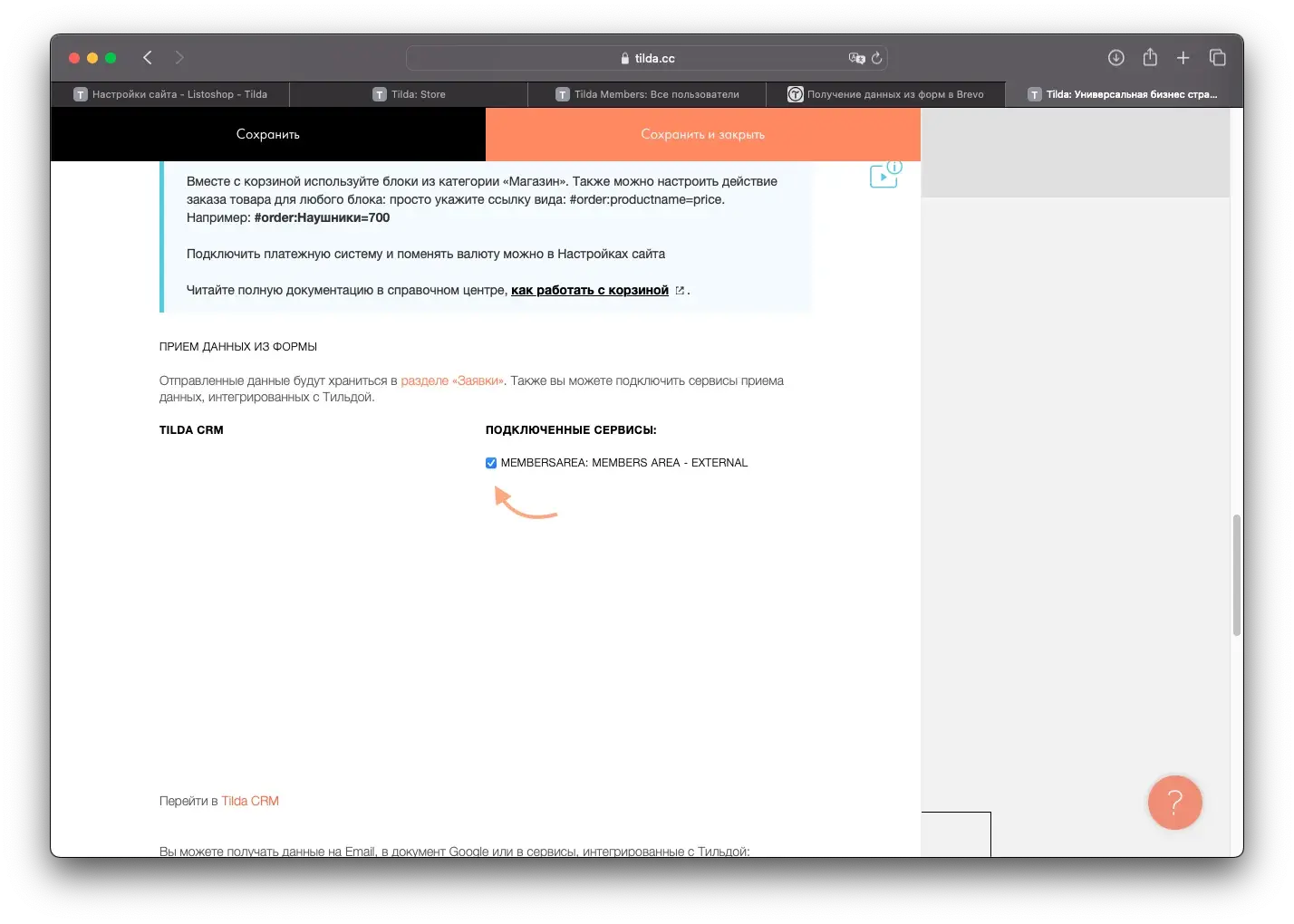This screenshot has height=924, width=1294.
Task: Click the black Сохранить button
Action: tap(268, 134)
